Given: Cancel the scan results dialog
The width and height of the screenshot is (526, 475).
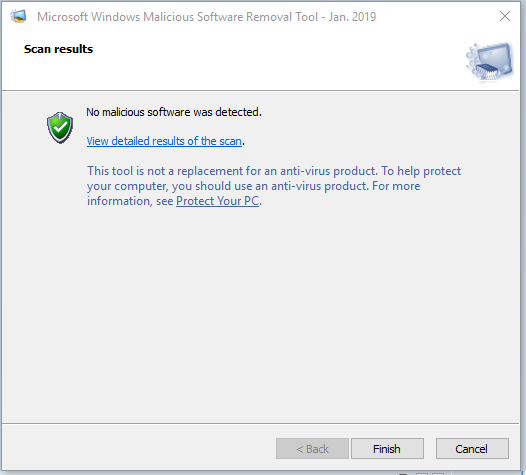Looking at the screenshot, I should pos(472,448).
